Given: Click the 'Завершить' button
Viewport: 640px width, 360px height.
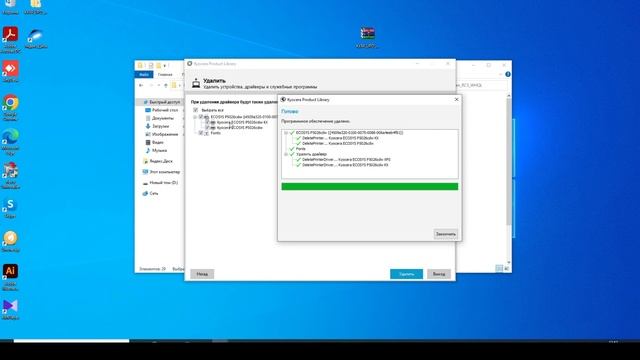Looking at the screenshot, I should (x=445, y=234).
